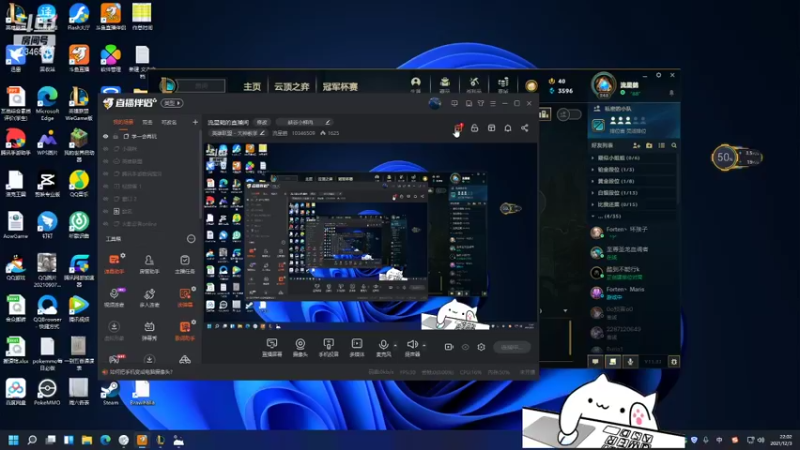Click the bell reminder icon
The height and width of the screenshot is (450, 800).
[x=508, y=128]
